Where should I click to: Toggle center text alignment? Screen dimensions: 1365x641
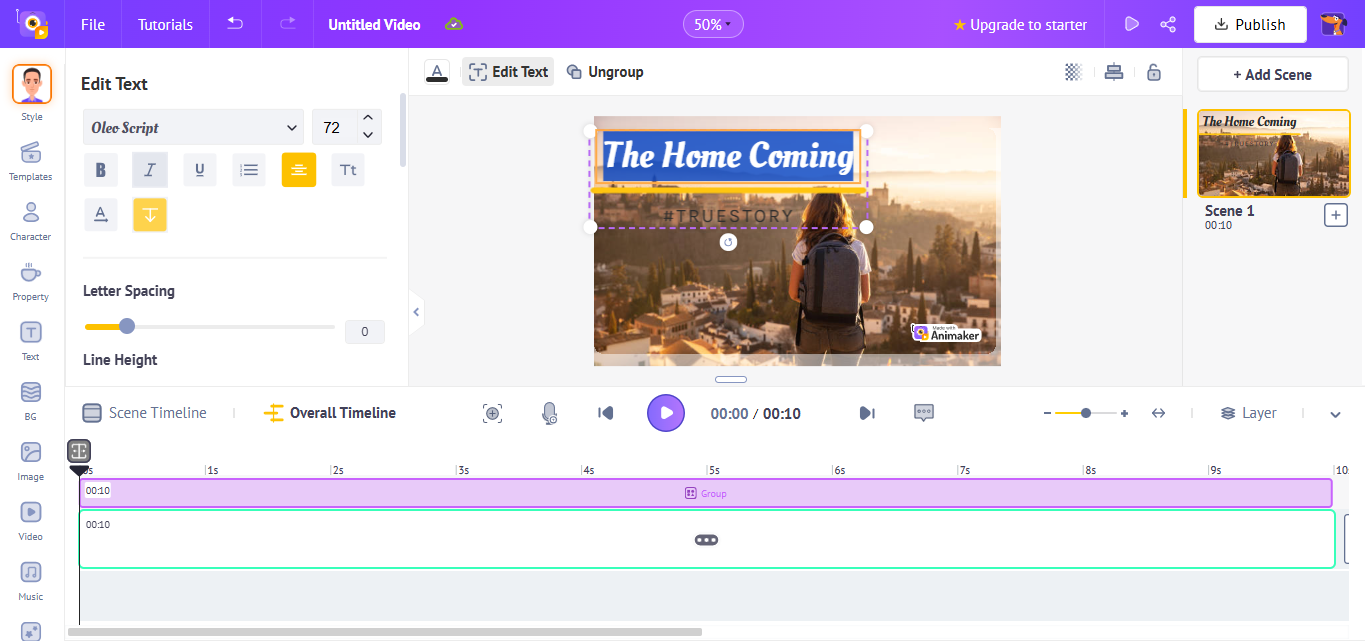pos(299,170)
